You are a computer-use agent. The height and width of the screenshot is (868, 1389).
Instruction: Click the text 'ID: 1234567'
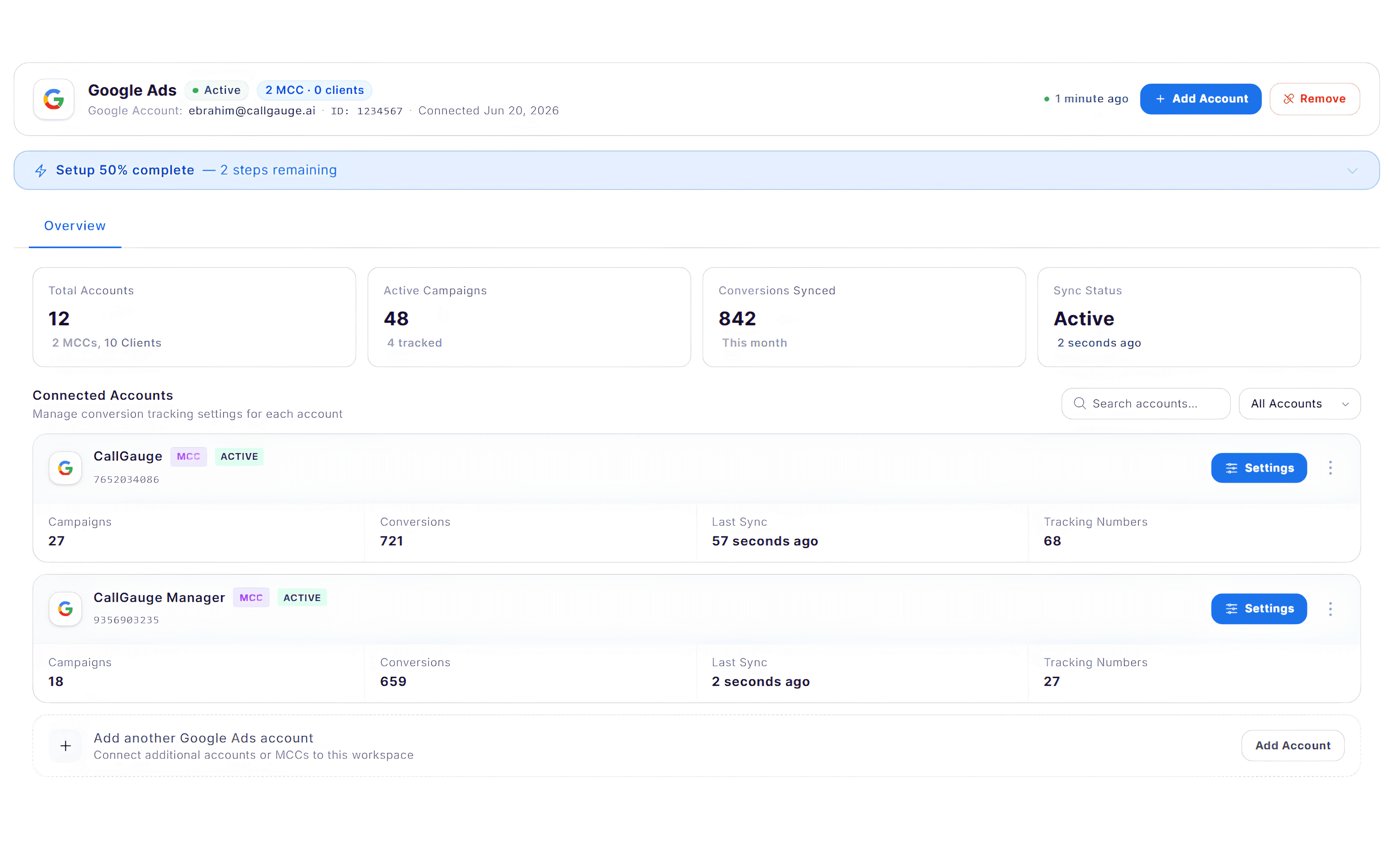click(x=367, y=111)
